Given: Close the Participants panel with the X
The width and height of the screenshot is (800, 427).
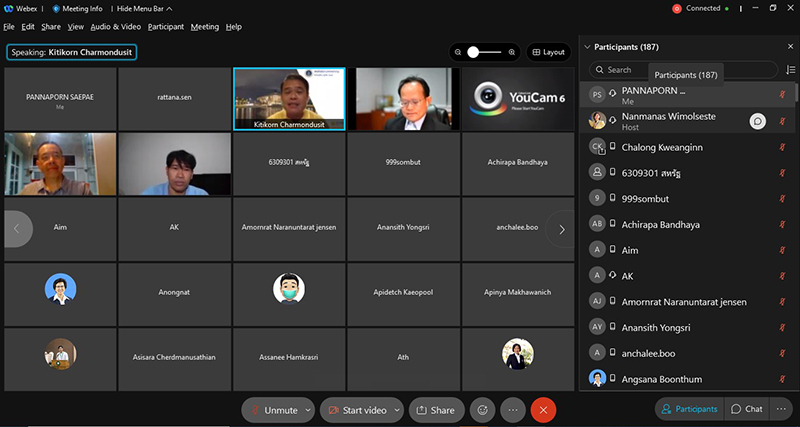Looking at the screenshot, I should 786,47.
